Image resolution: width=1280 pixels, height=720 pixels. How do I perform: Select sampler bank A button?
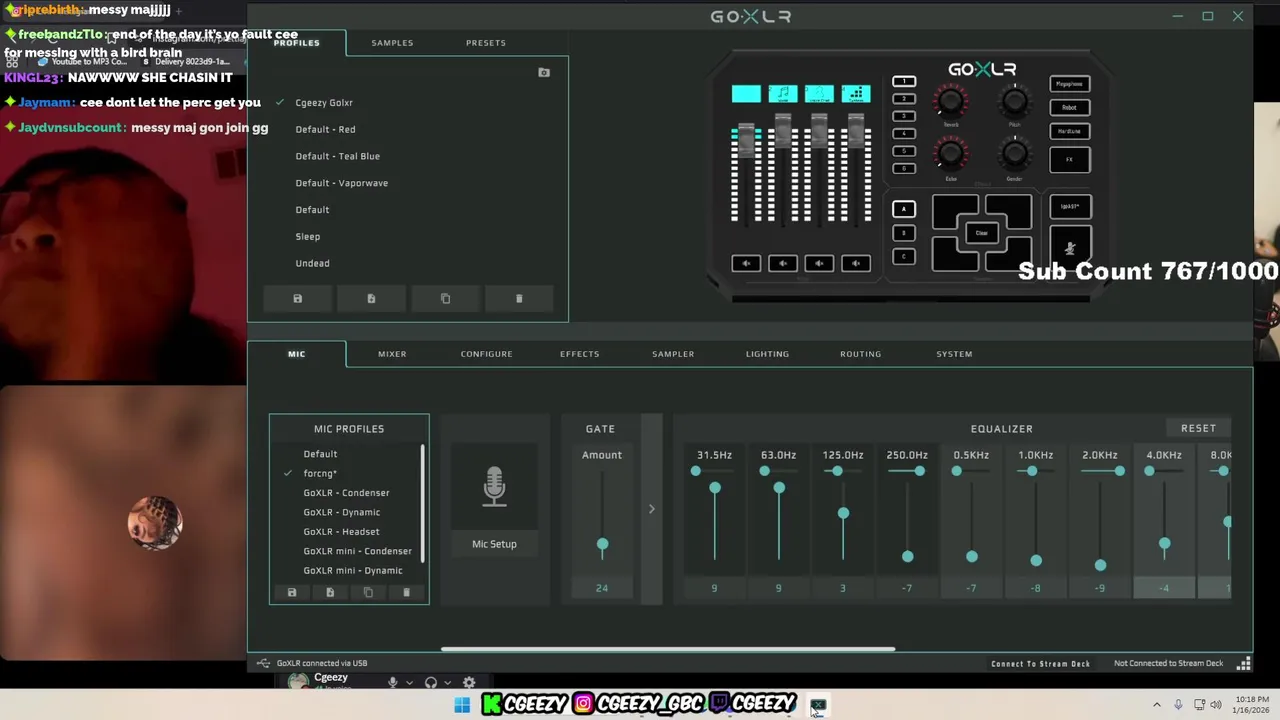[x=904, y=209]
